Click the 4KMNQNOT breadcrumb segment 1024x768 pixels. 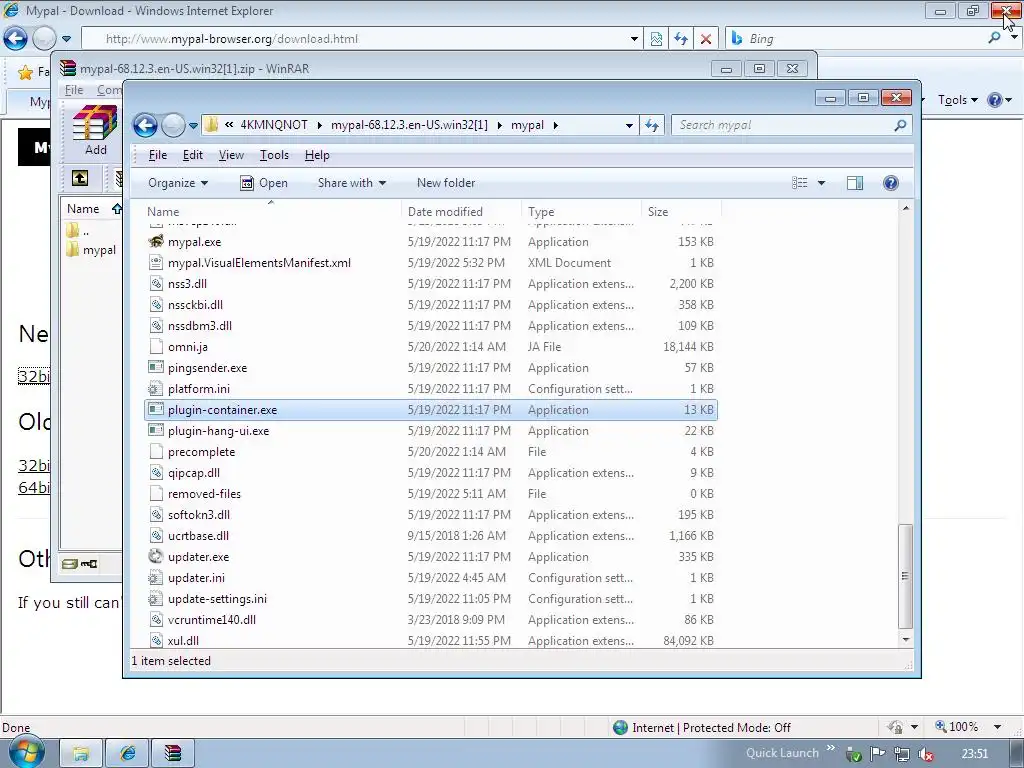tap(274, 125)
